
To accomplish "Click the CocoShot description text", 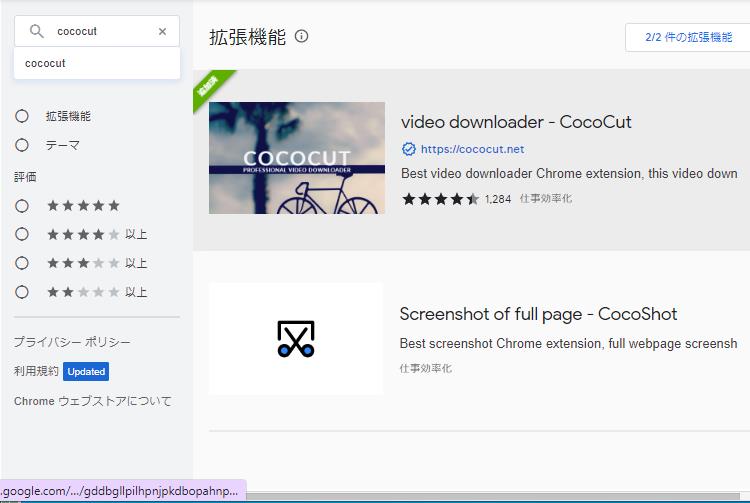I will pyautogui.click(x=568, y=343).
